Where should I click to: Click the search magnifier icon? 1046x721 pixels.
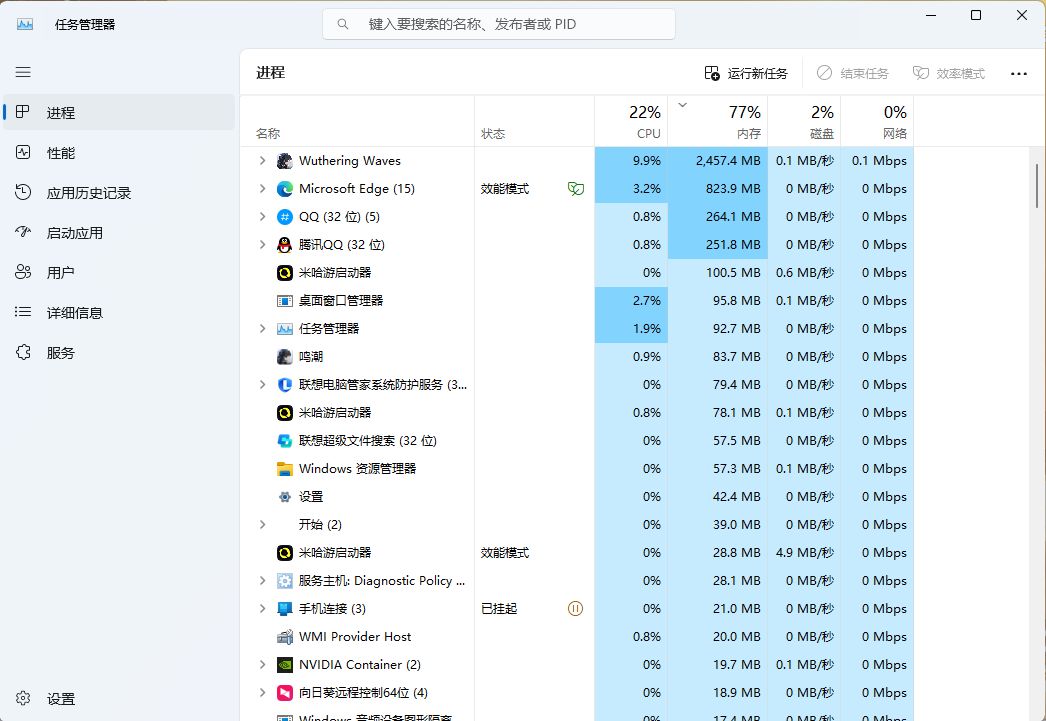point(343,24)
